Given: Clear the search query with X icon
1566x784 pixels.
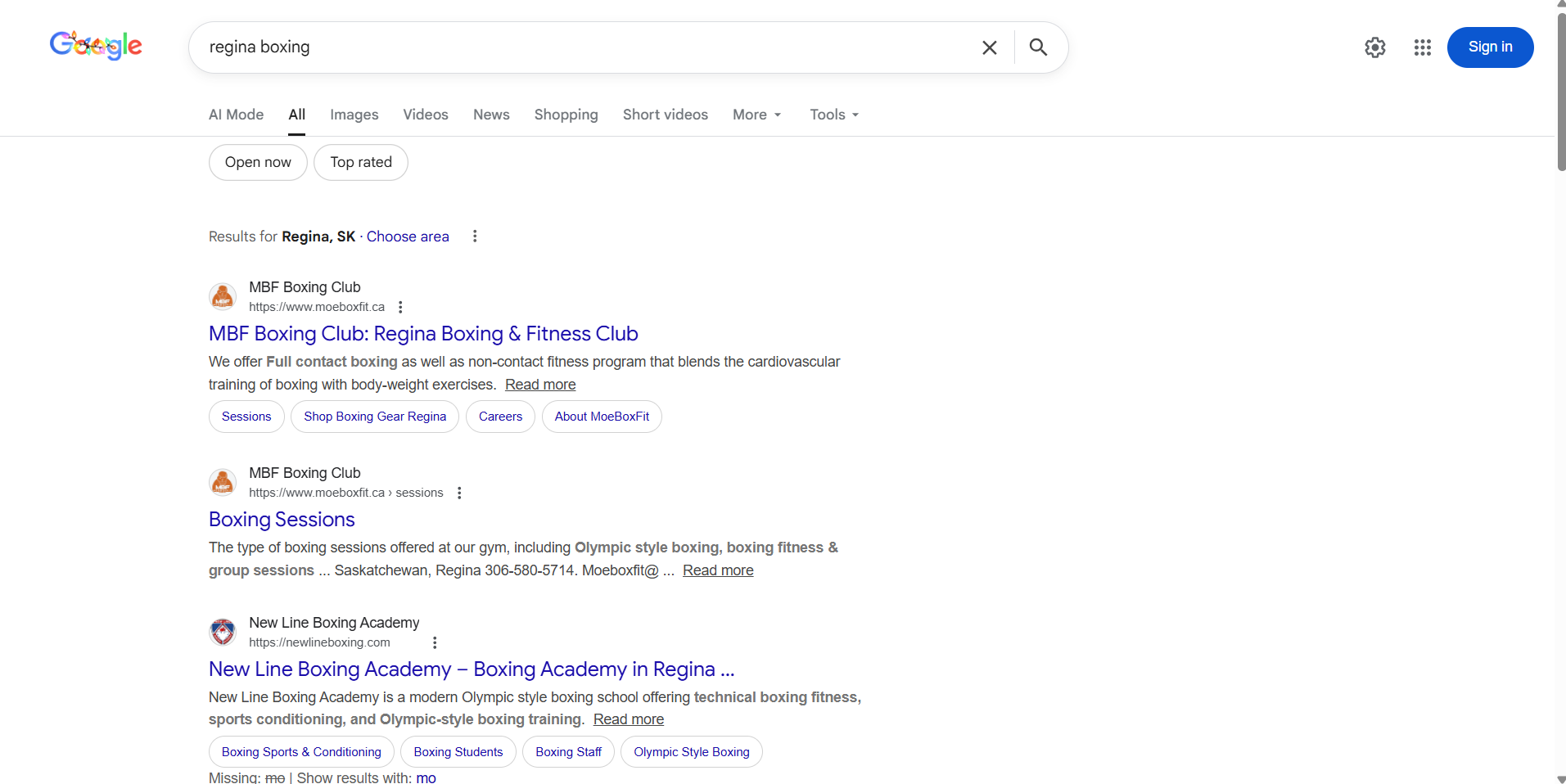Looking at the screenshot, I should (989, 47).
